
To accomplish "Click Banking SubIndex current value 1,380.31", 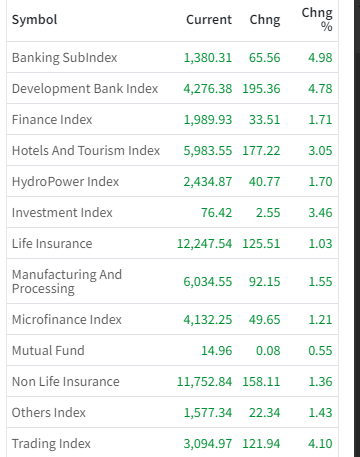I will click(208, 58).
